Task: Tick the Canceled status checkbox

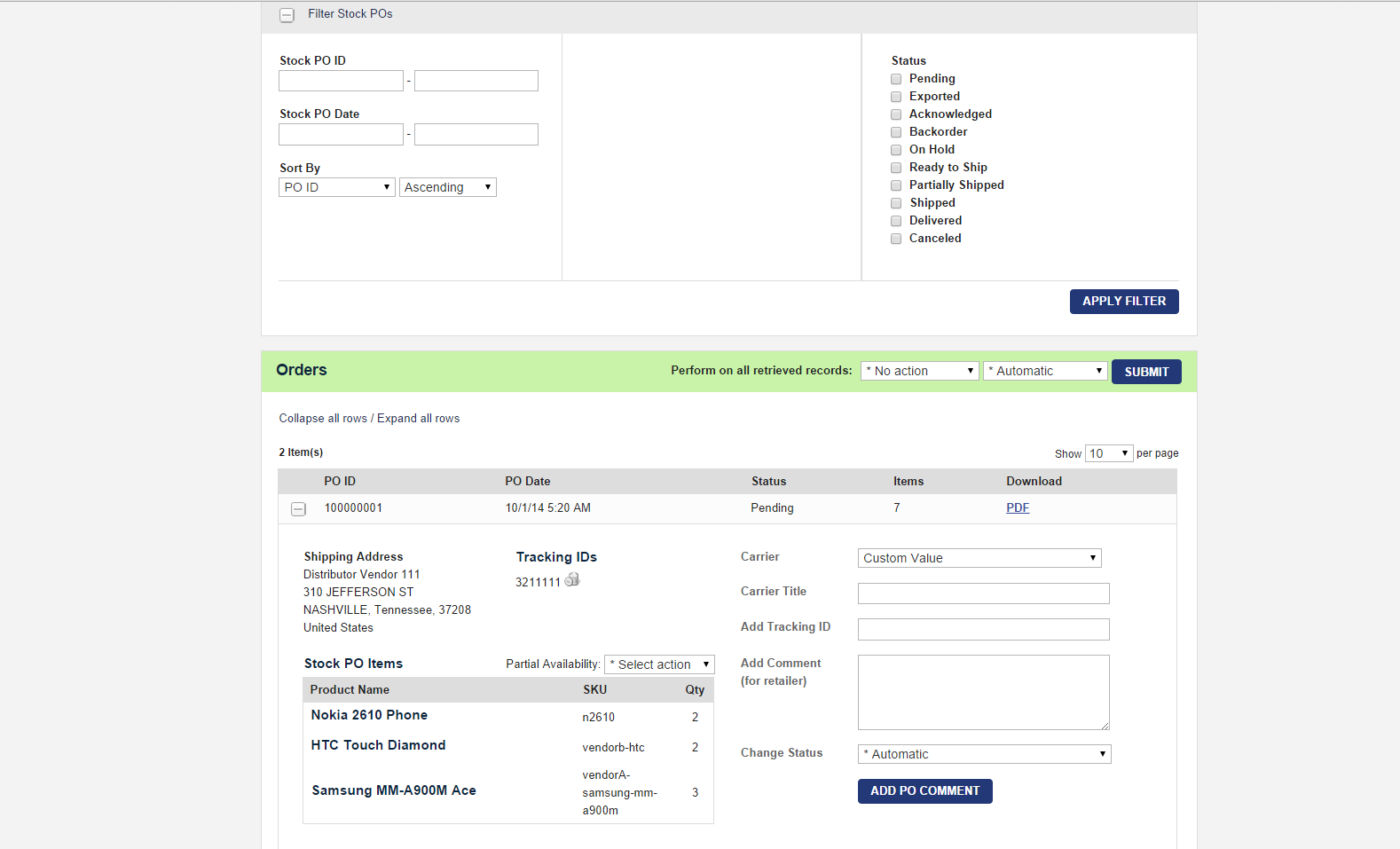Action: [x=896, y=239]
